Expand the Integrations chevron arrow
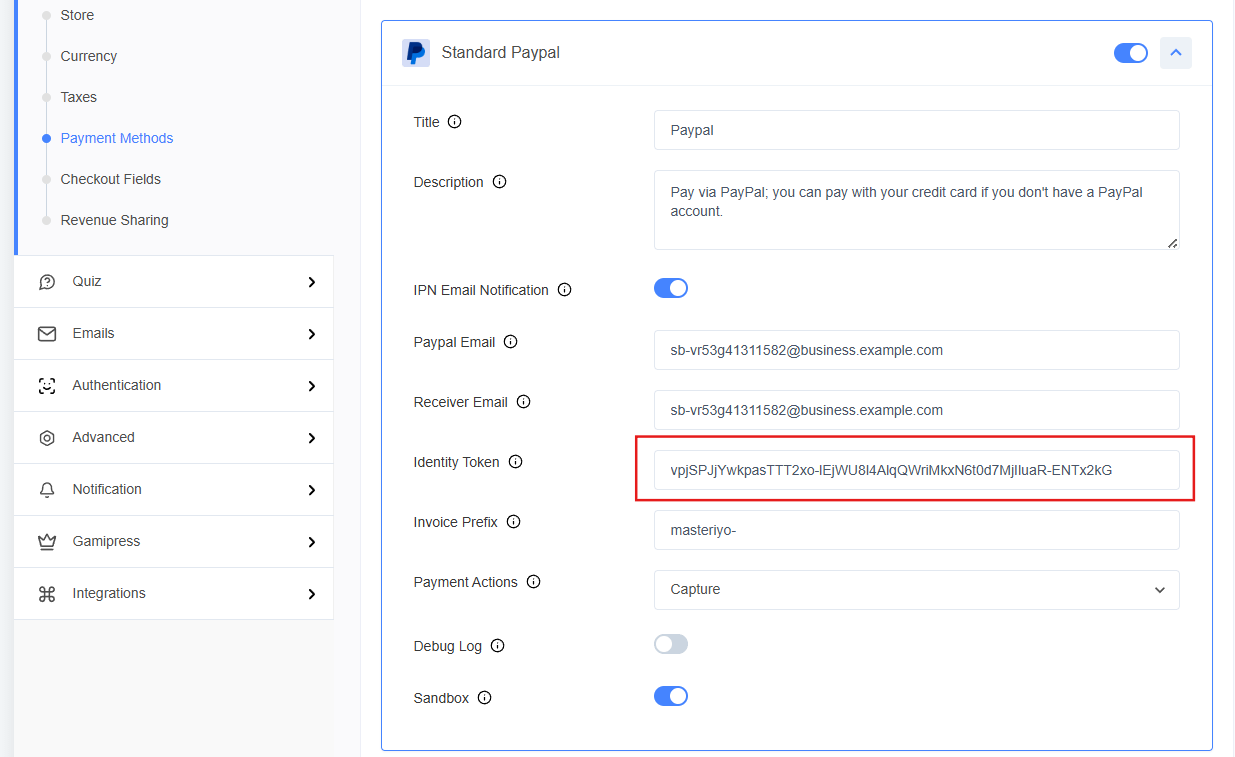Viewport: 1235px width, 757px height. [312, 594]
